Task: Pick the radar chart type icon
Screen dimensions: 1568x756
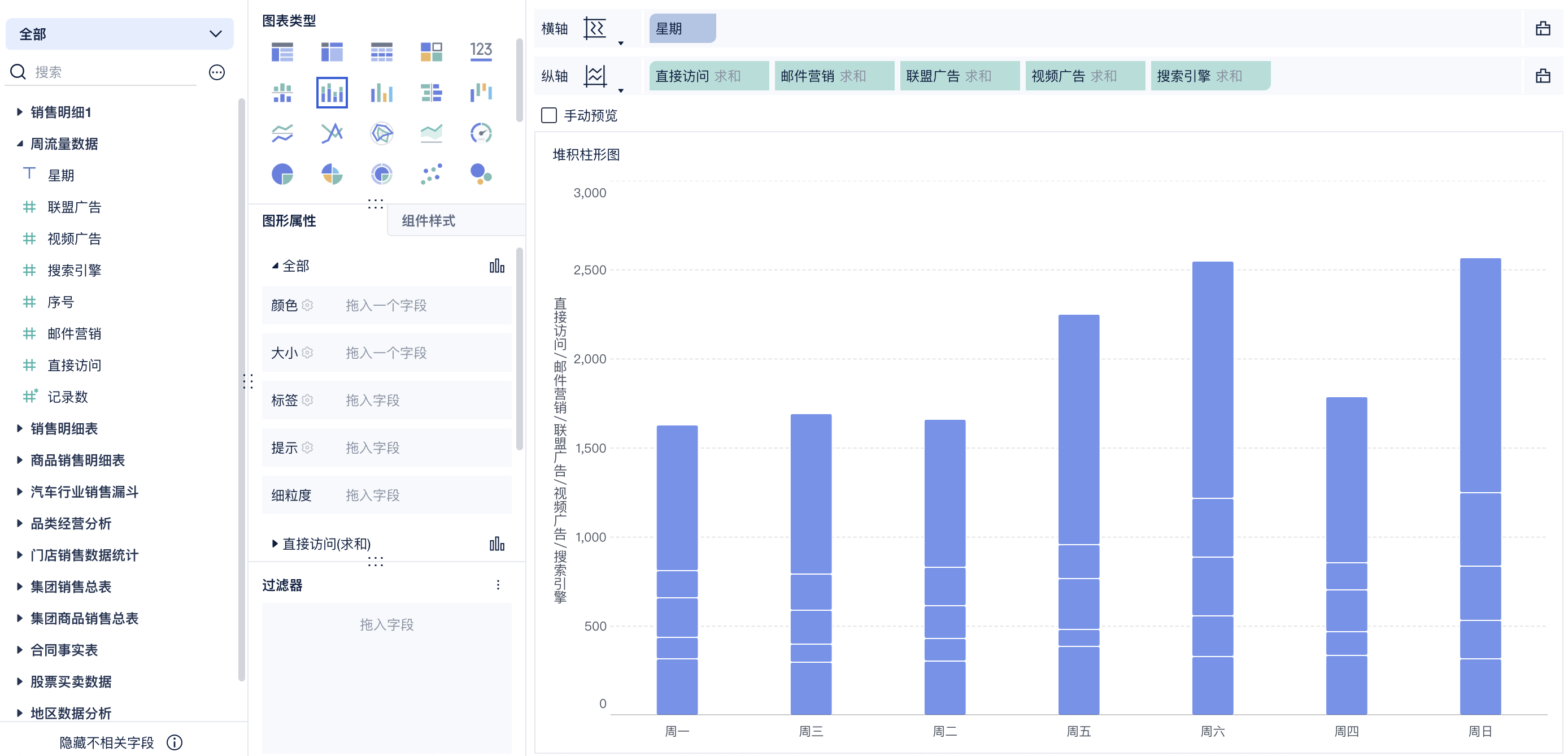Action: pos(382,133)
